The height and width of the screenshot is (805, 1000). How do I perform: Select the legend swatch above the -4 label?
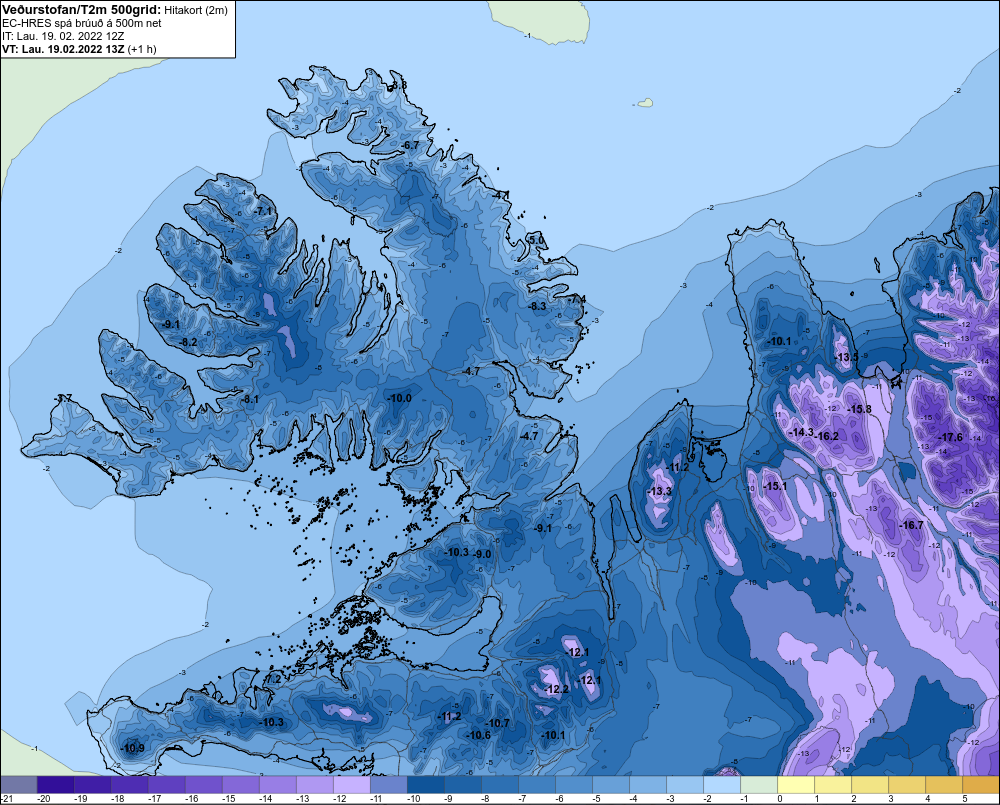click(x=647, y=785)
